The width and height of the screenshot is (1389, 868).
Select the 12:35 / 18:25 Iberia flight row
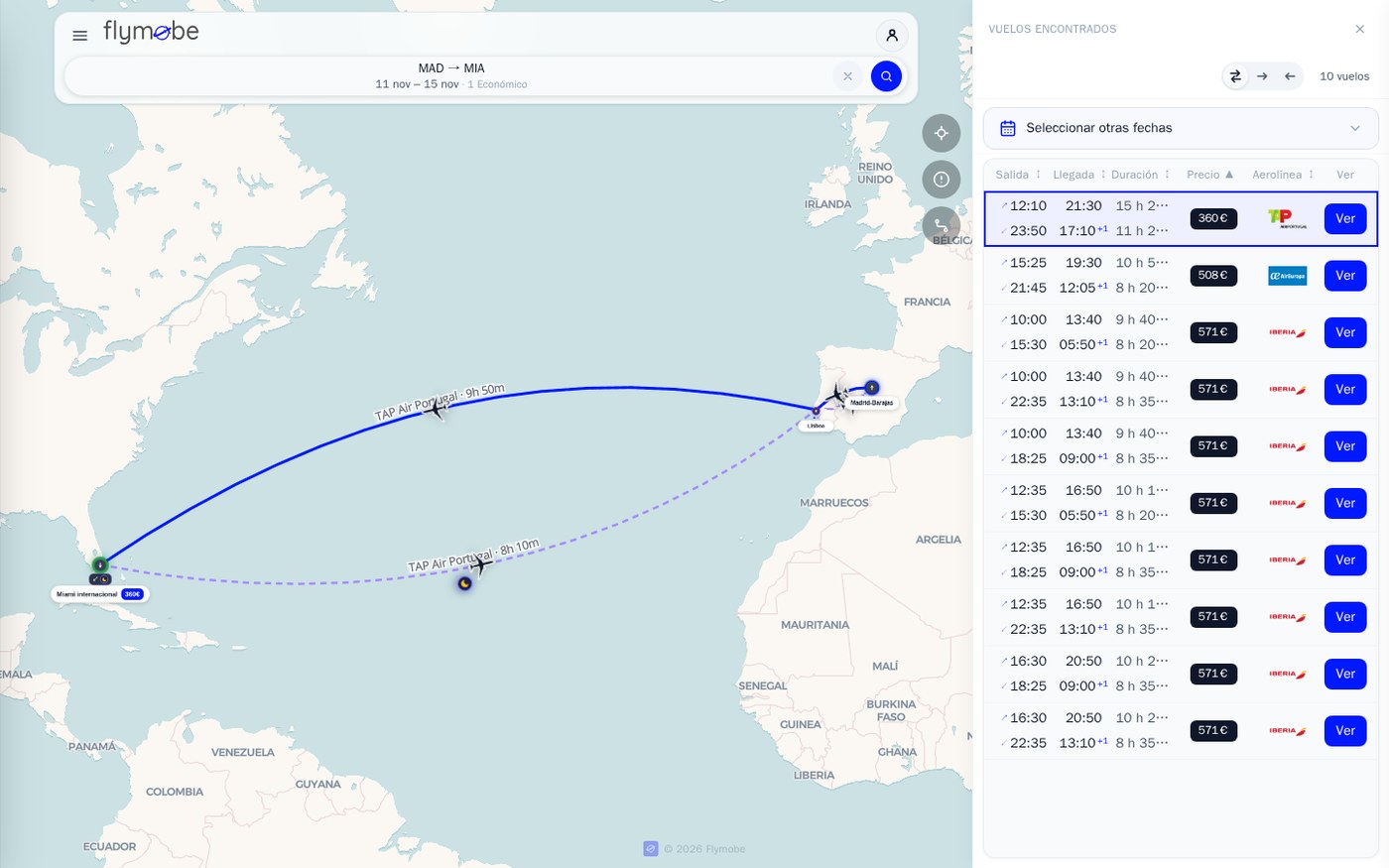pyautogui.click(x=1180, y=560)
